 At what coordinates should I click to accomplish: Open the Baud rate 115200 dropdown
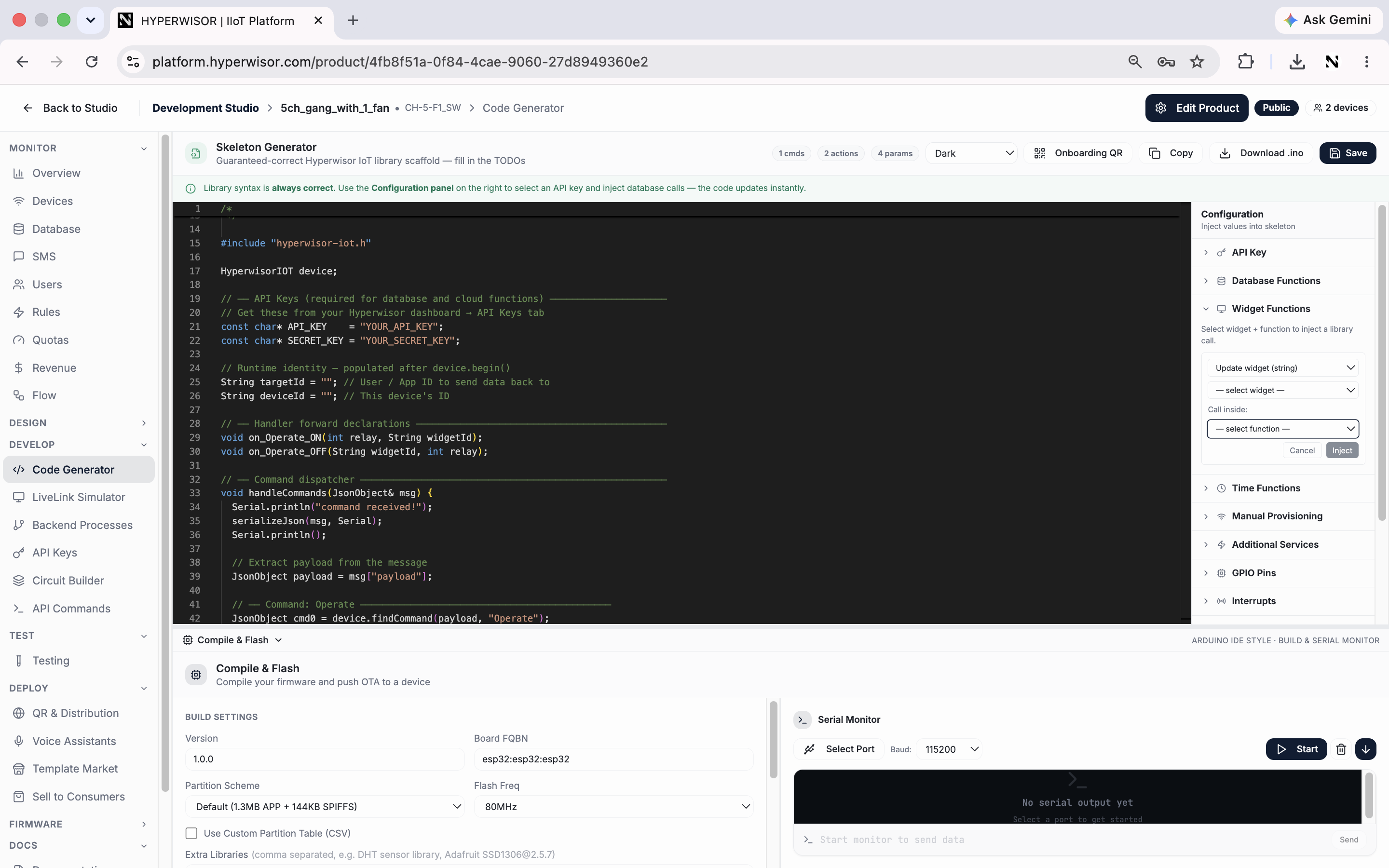point(949,749)
